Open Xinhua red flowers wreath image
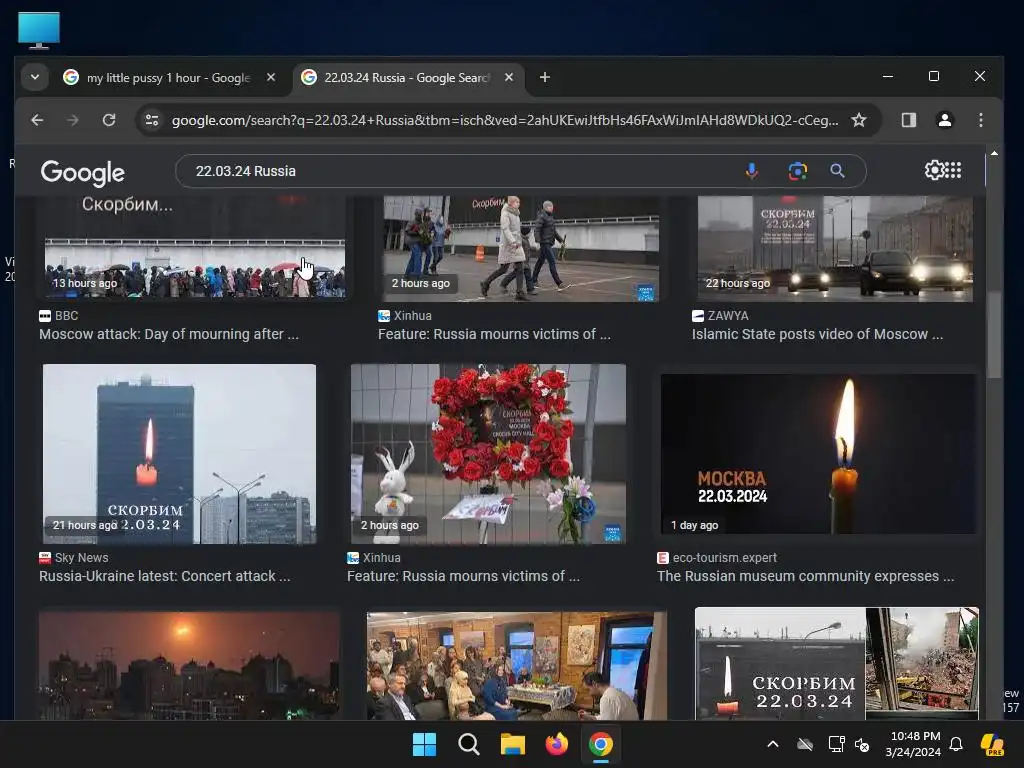Viewport: 1024px width, 768px height. coord(488,454)
